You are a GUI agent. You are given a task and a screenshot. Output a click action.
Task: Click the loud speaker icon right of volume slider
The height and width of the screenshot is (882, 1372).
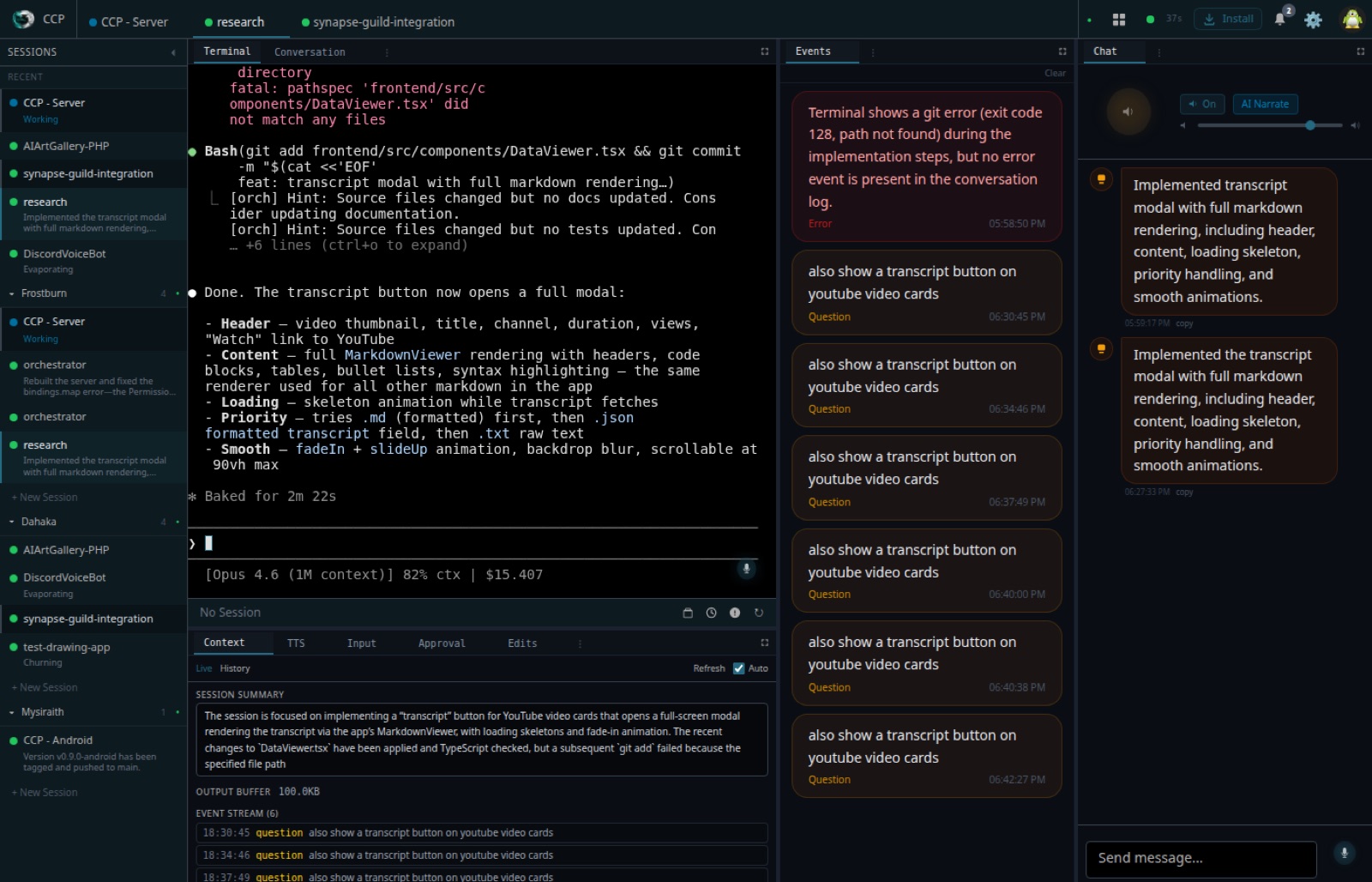click(x=1355, y=126)
